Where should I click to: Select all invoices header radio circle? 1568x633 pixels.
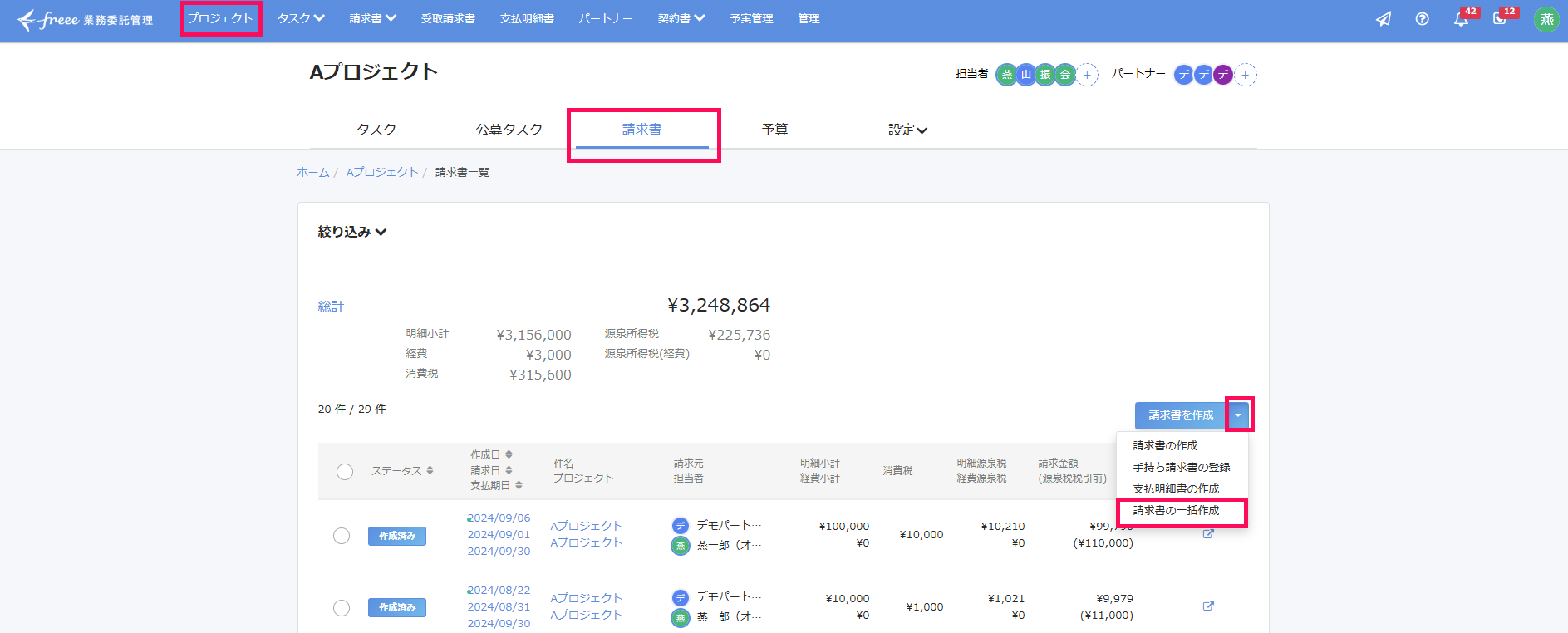(345, 472)
